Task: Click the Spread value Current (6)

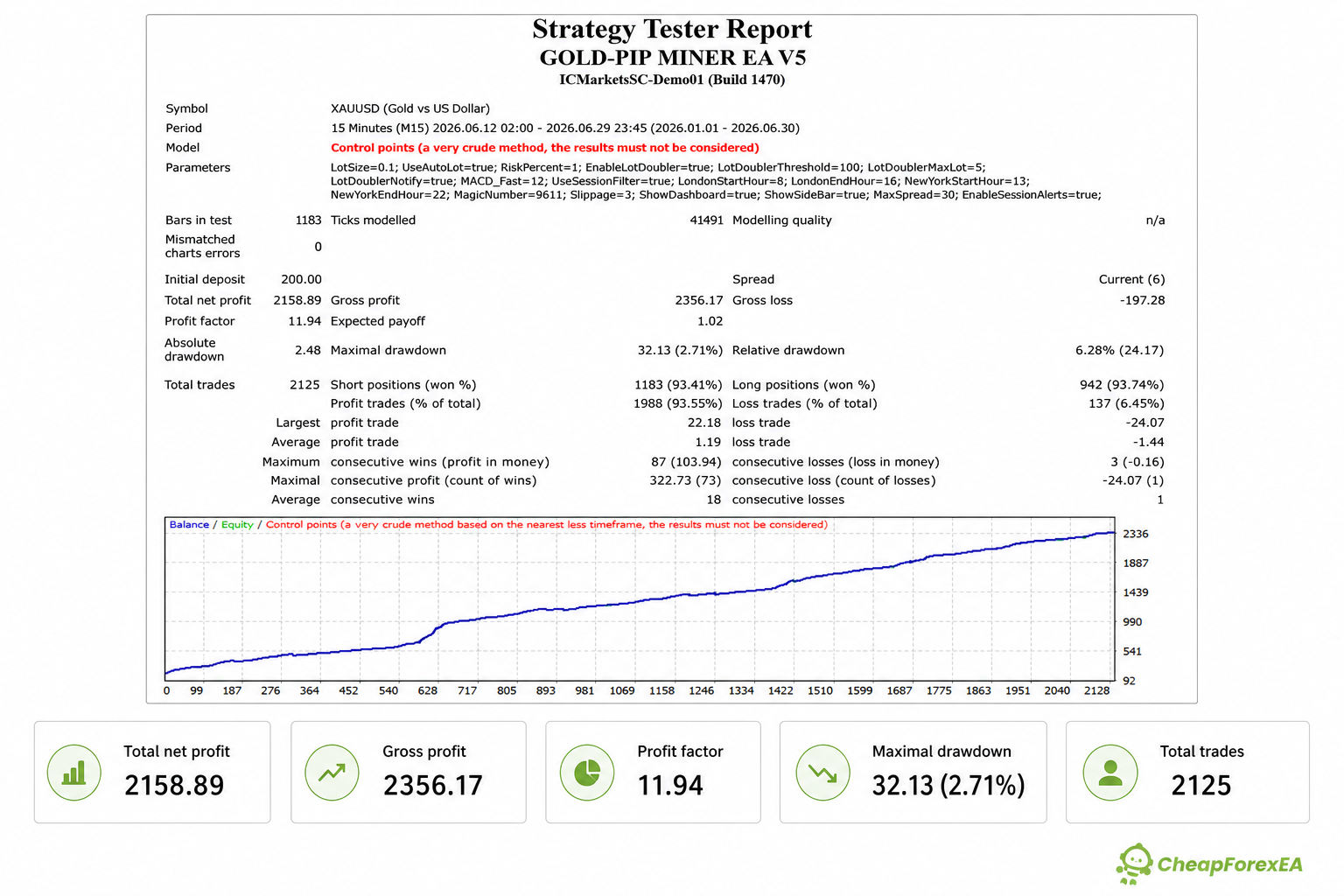Action: click(x=1131, y=279)
